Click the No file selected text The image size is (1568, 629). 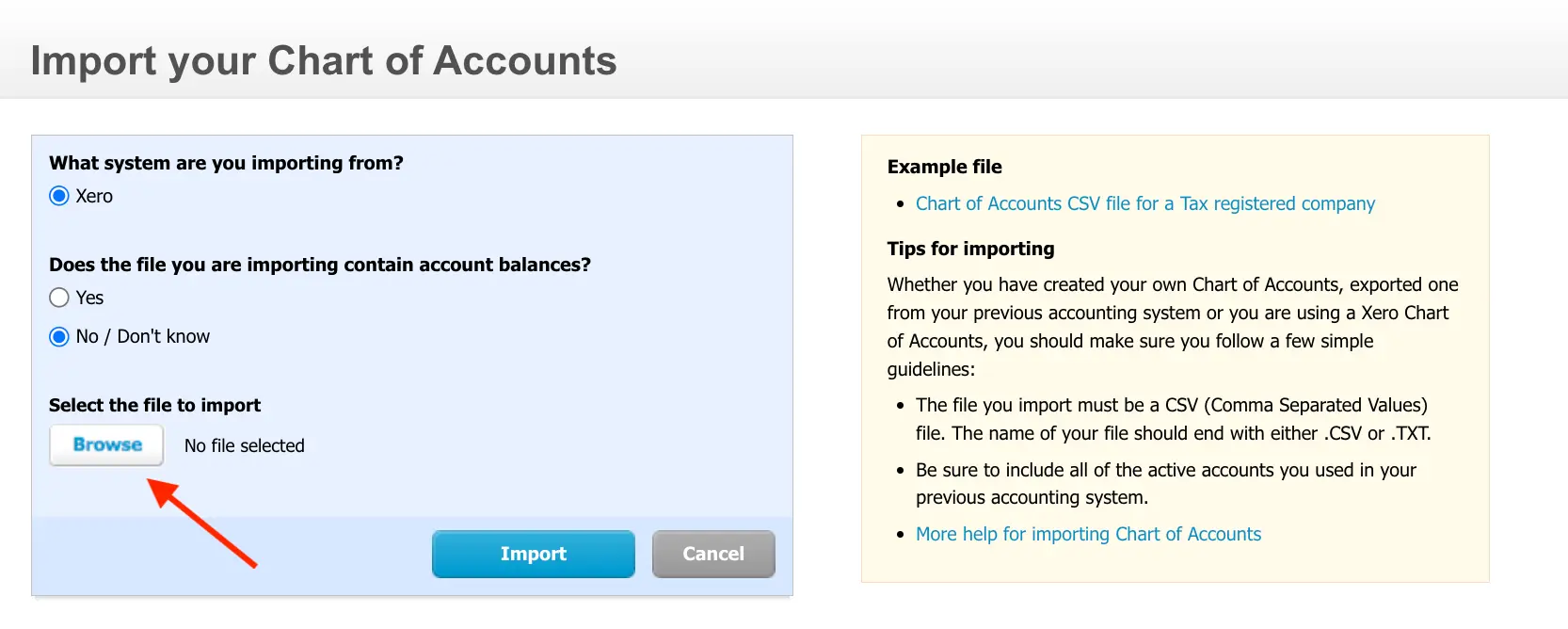(x=243, y=445)
